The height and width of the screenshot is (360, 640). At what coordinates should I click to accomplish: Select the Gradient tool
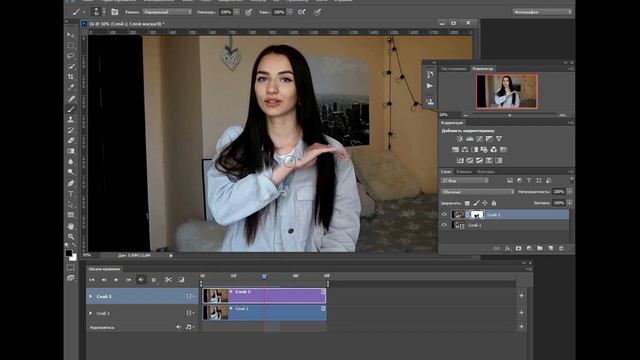71,151
